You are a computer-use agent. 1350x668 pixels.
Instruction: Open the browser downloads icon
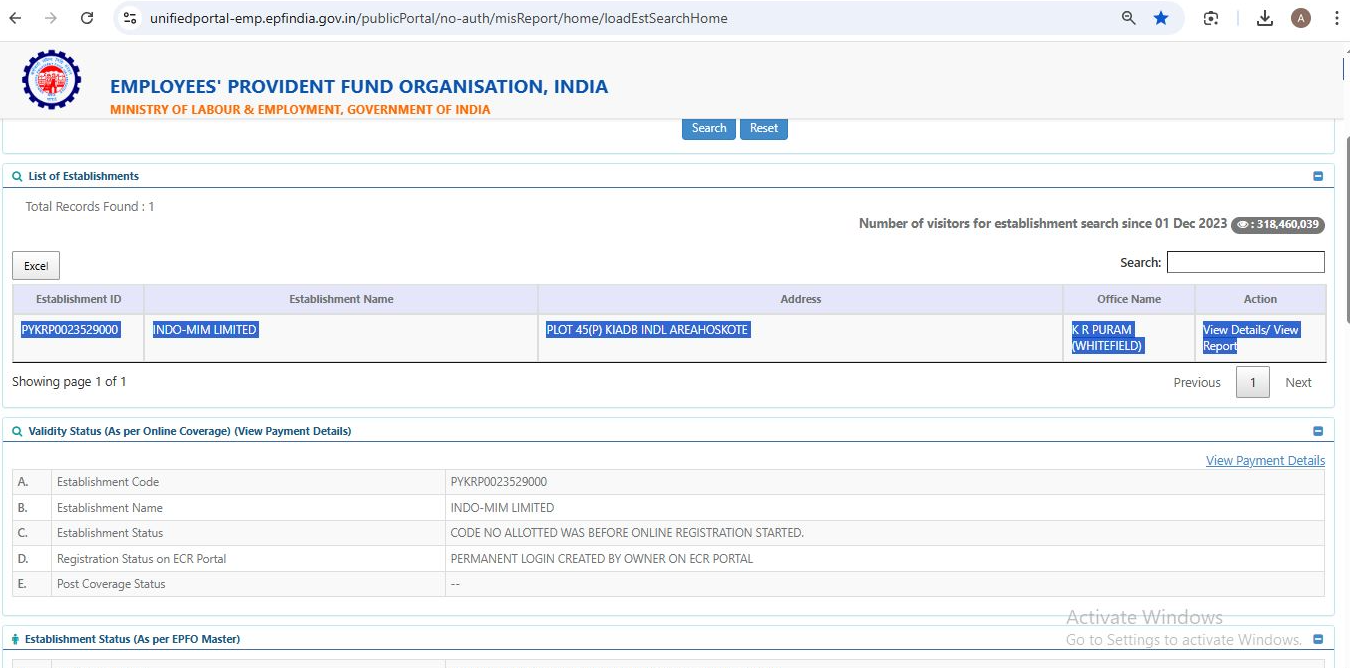click(x=1265, y=18)
